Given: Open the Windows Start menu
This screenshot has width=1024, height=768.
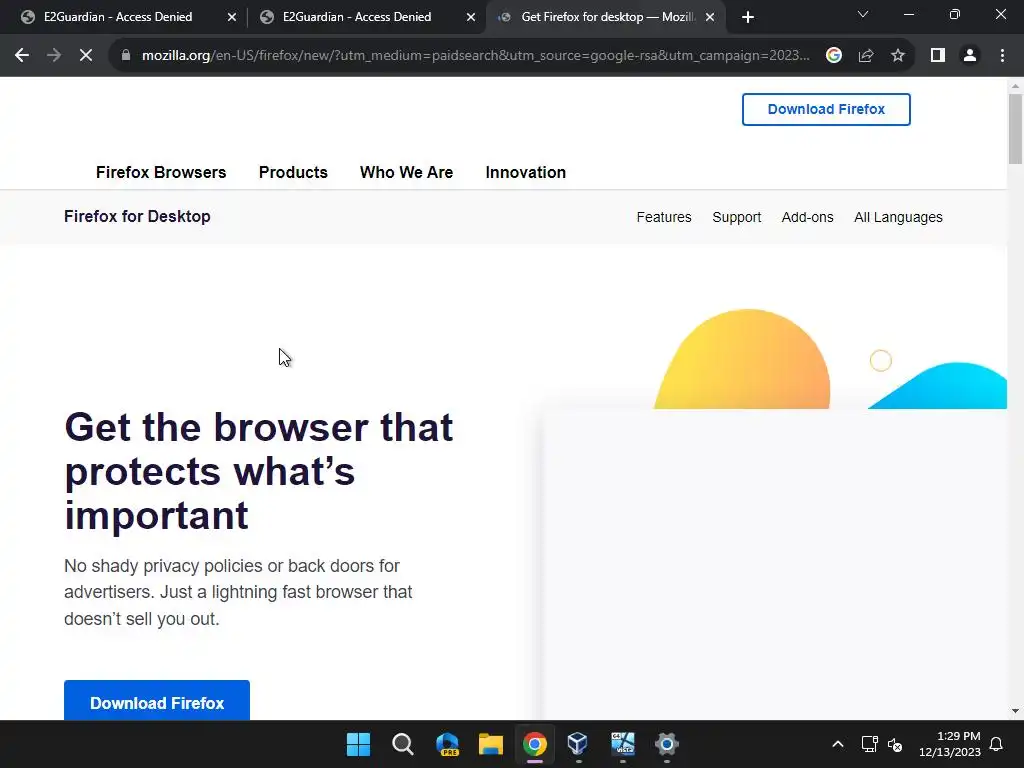Looking at the screenshot, I should click(358, 744).
